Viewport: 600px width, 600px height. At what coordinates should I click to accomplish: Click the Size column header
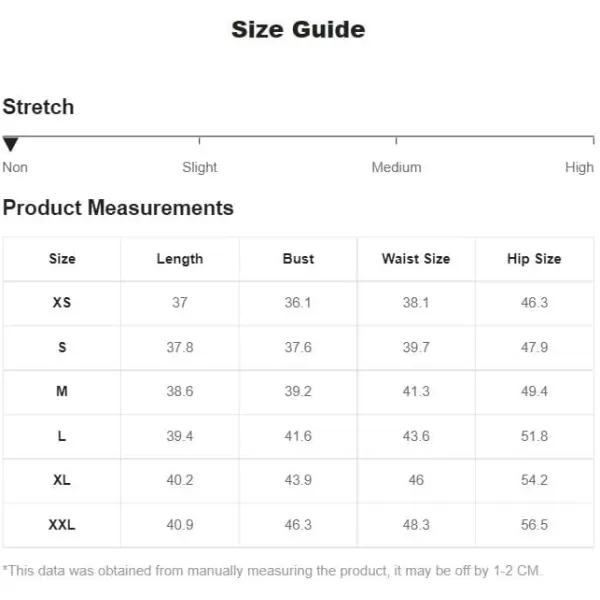tap(62, 259)
